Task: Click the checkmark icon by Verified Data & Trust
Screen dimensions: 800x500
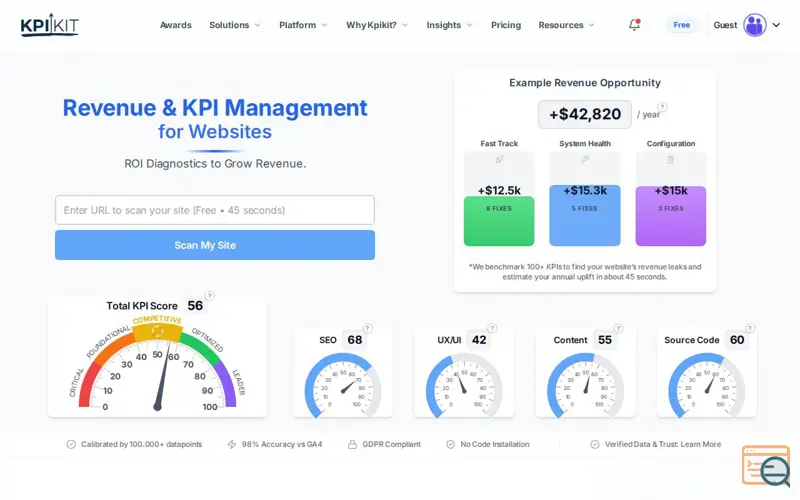Action: pyautogui.click(x=595, y=444)
